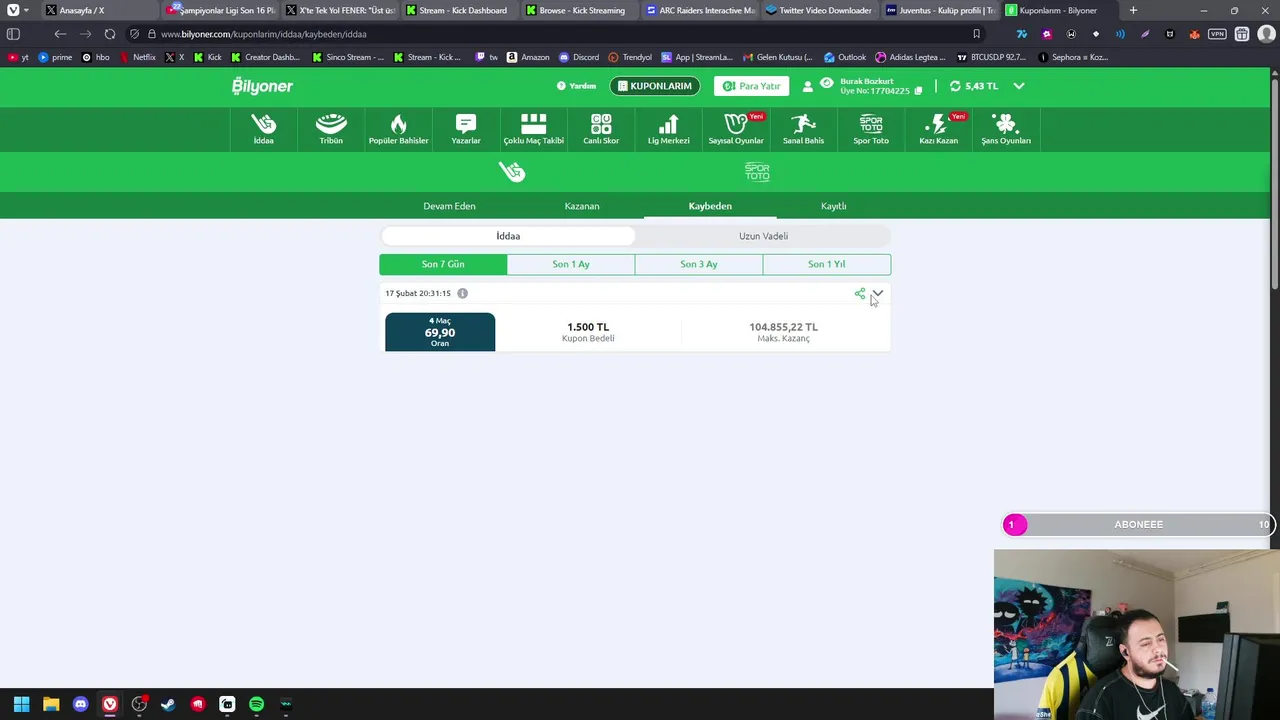This screenshot has width=1280, height=720.
Task: Open the Canlı Skor icon
Action: (x=601, y=129)
